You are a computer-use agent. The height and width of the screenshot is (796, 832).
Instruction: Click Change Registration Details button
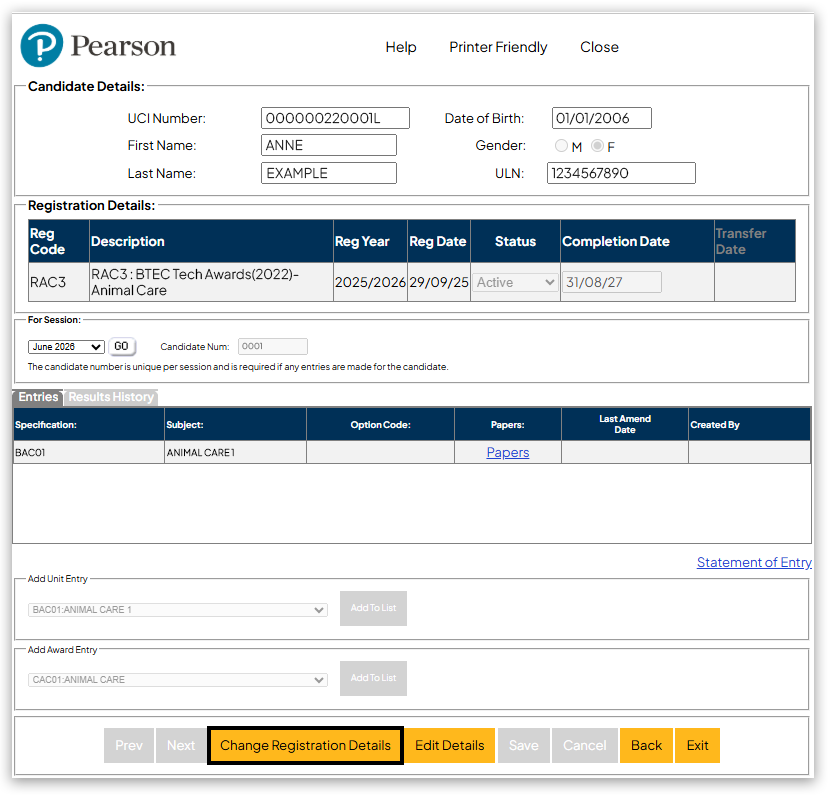[305, 746]
